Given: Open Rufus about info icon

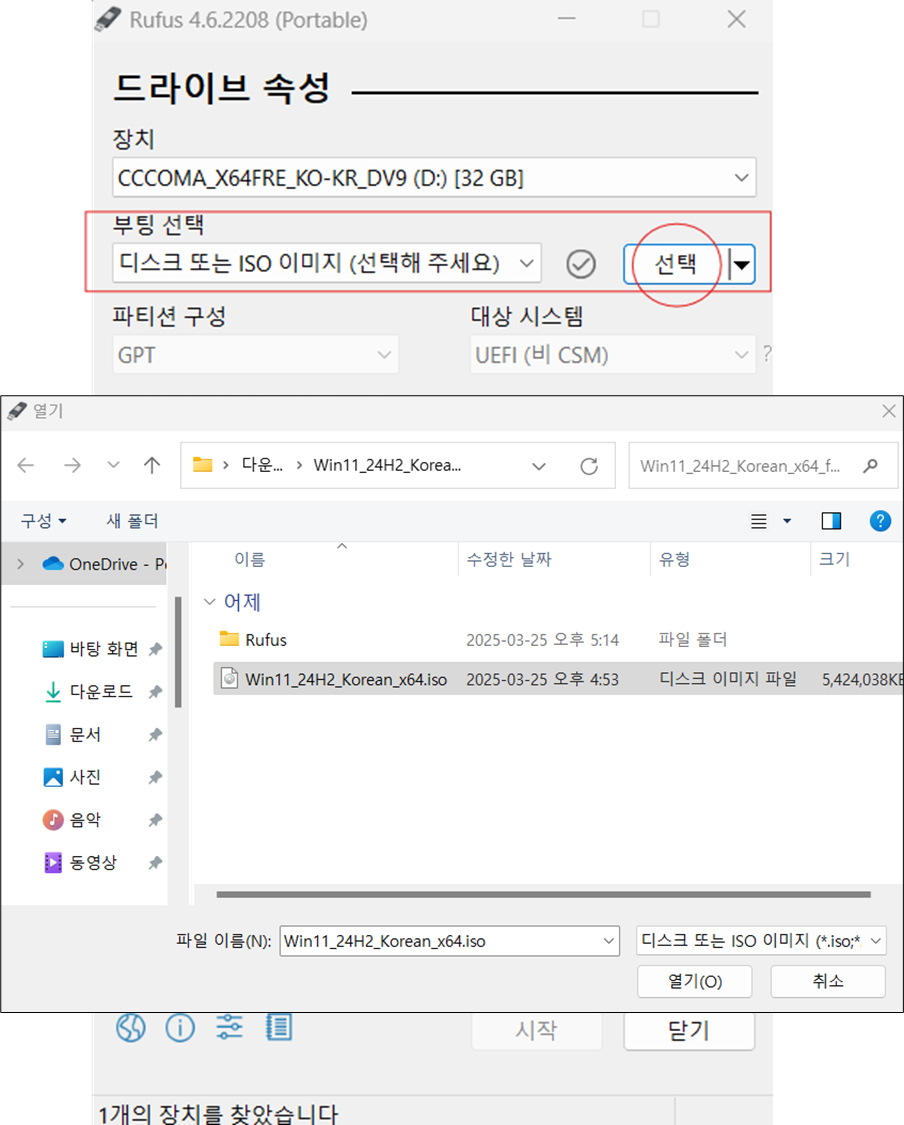Looking at the screenshot, I should point(180,1027).
